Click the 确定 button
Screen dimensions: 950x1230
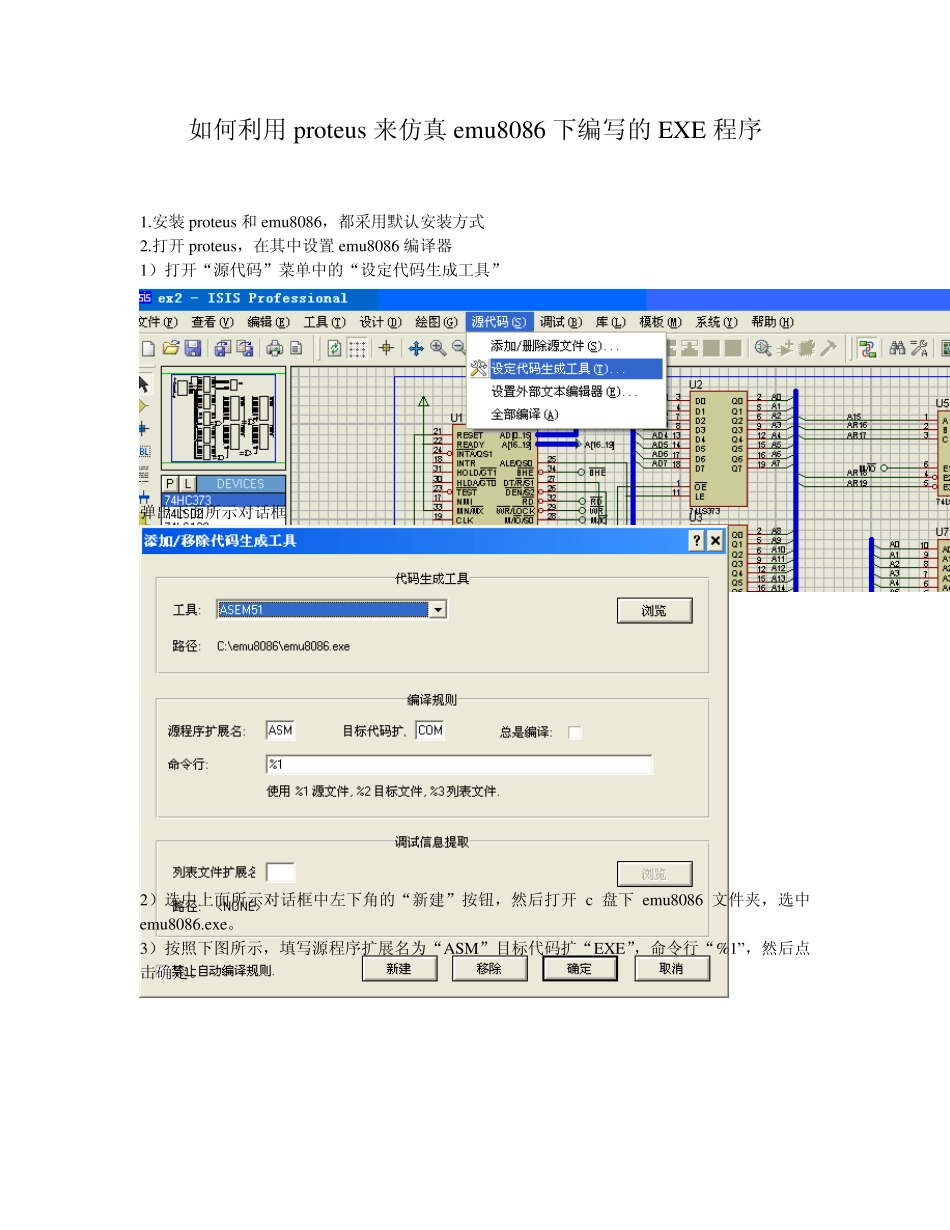(x=579, y=969)
